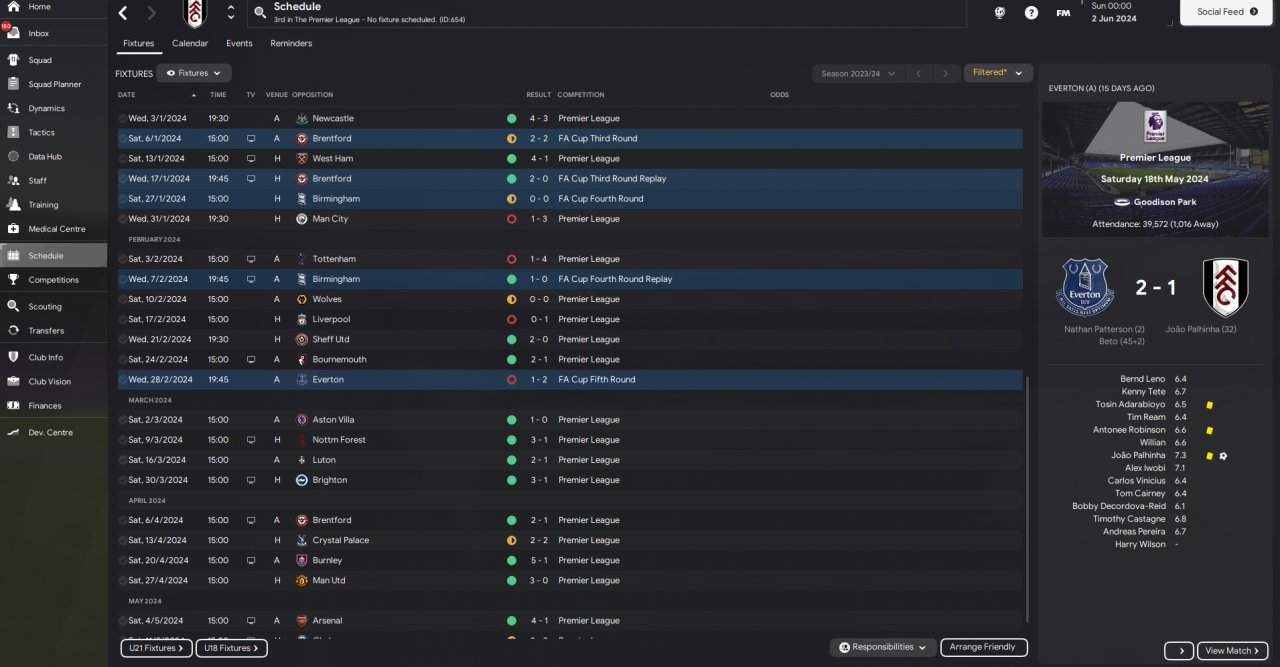
Task: Open the Tactics sidebar icon
Action: pyautogui.click(x=13, y=132)
